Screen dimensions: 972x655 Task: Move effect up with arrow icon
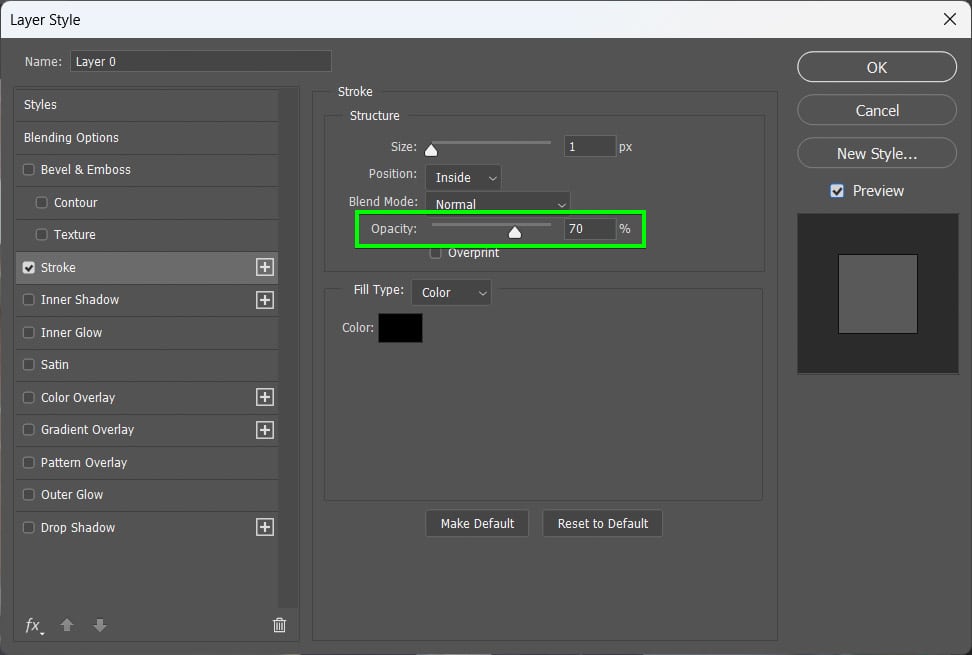pos(67,625)
